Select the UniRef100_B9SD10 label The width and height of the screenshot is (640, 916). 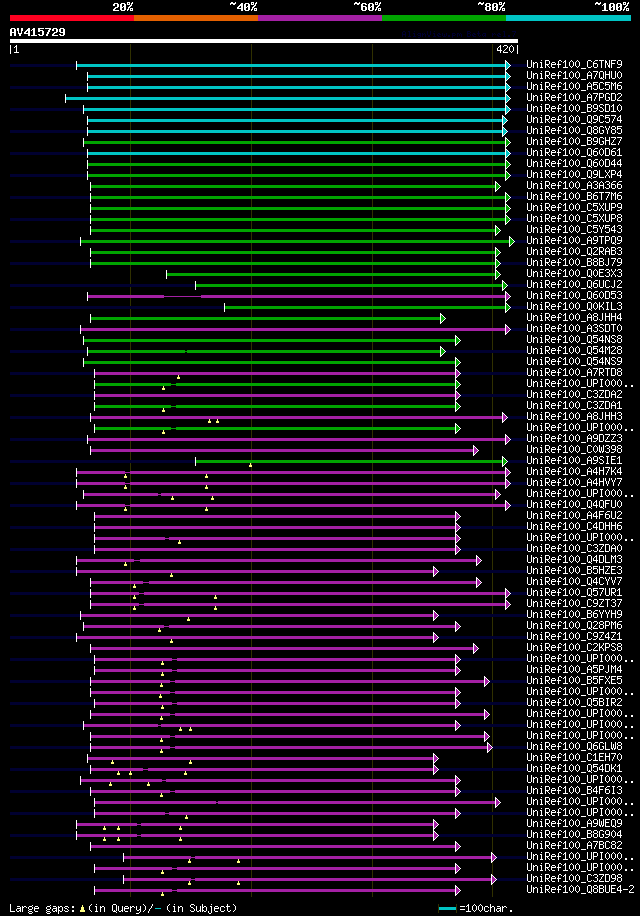pos(575,109)
